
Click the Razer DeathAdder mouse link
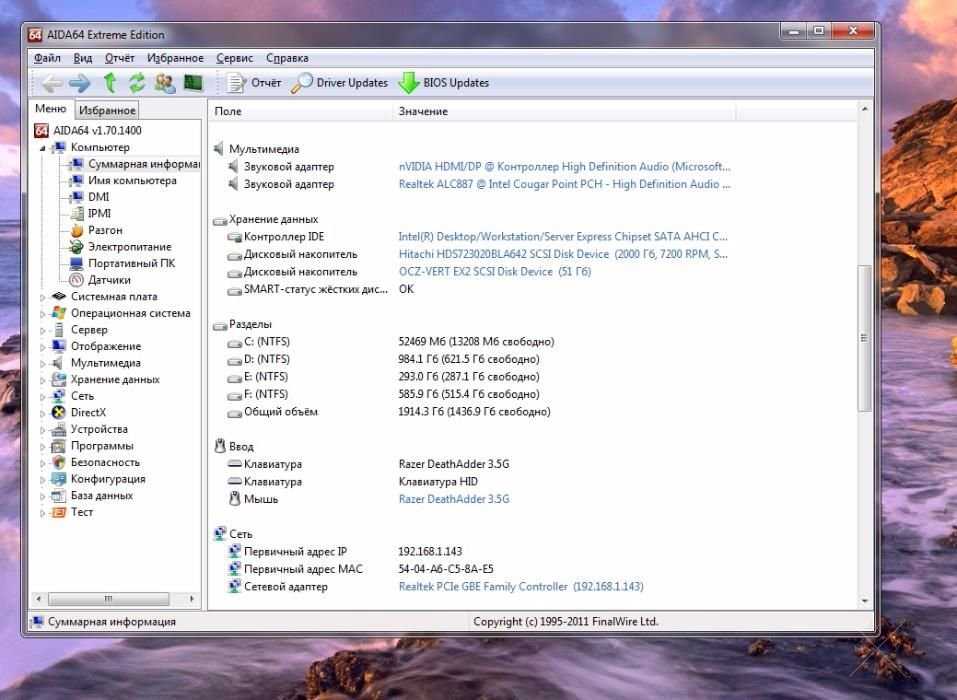453,499
